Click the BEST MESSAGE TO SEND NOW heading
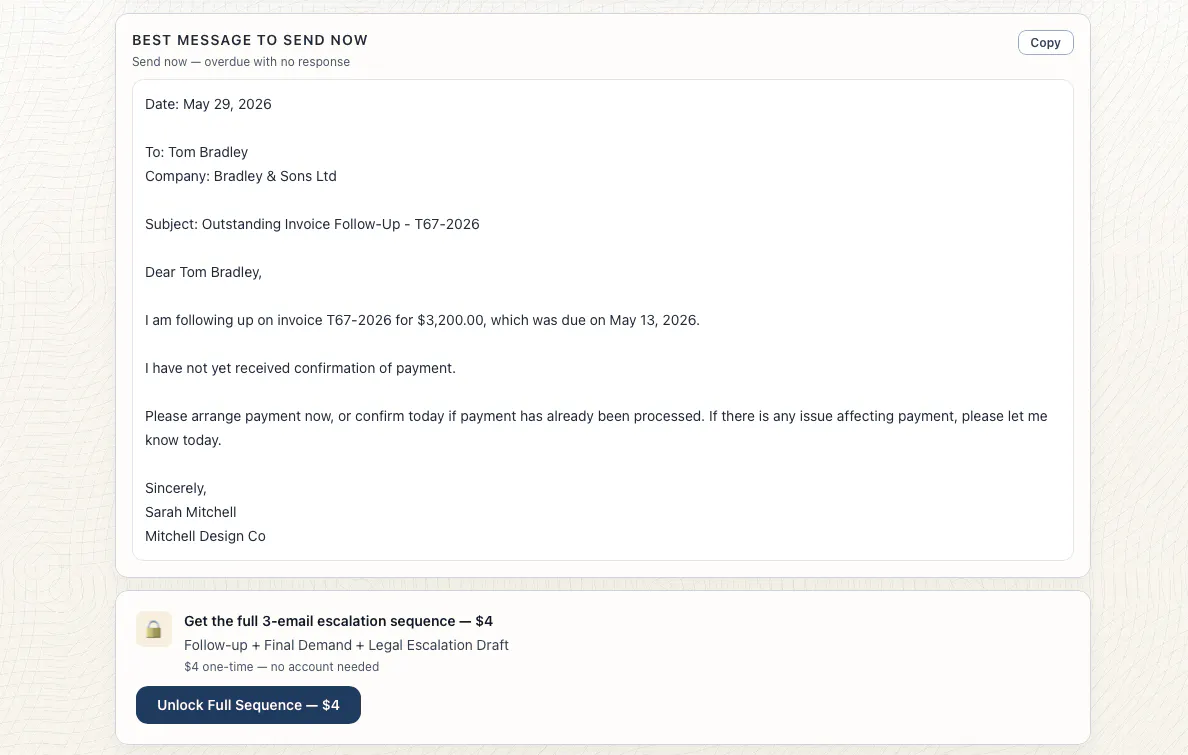This screenshot has width=1188, height=755. pos(250,40)
